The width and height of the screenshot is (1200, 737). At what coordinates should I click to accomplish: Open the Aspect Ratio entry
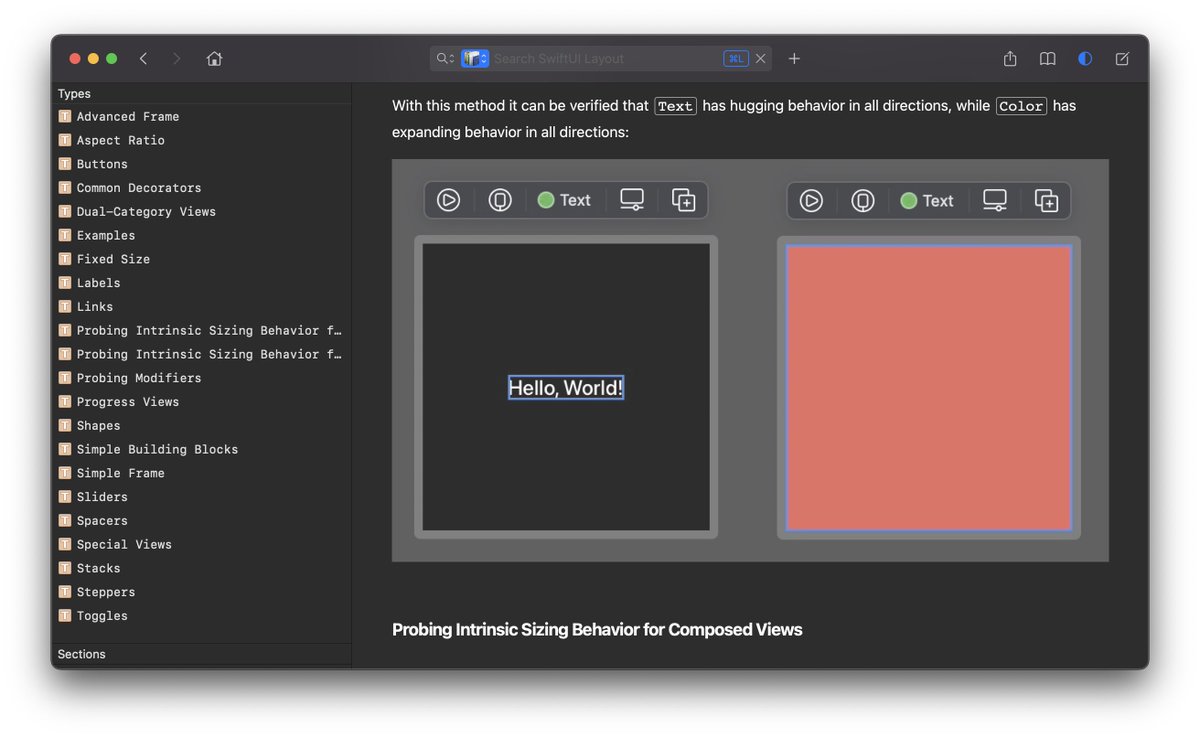[201, 140]
